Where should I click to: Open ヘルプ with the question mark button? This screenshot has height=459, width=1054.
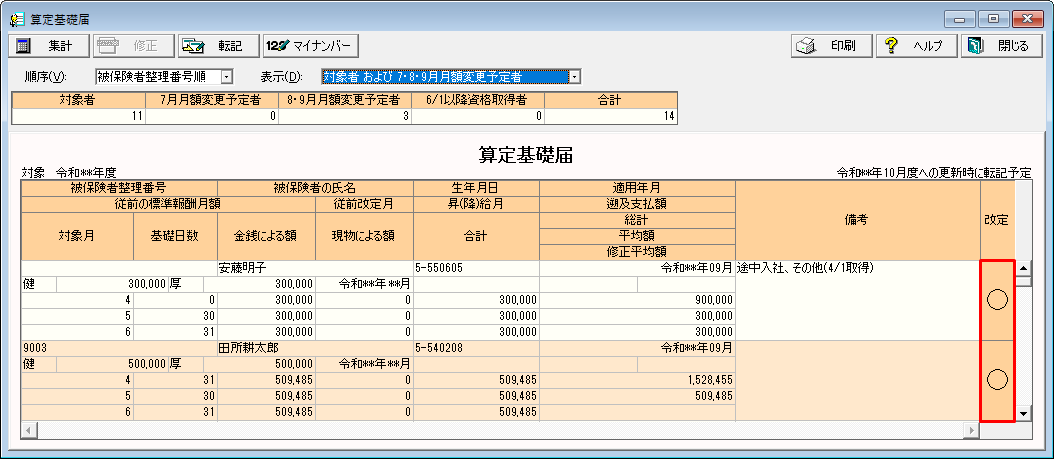915,46
